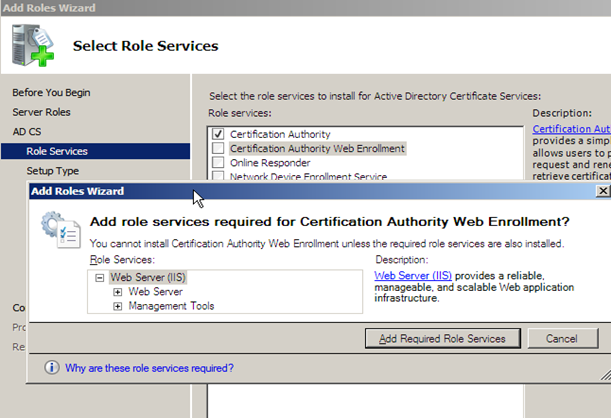
Task: Cancel the required role services dialog
Action: (567, 338)
